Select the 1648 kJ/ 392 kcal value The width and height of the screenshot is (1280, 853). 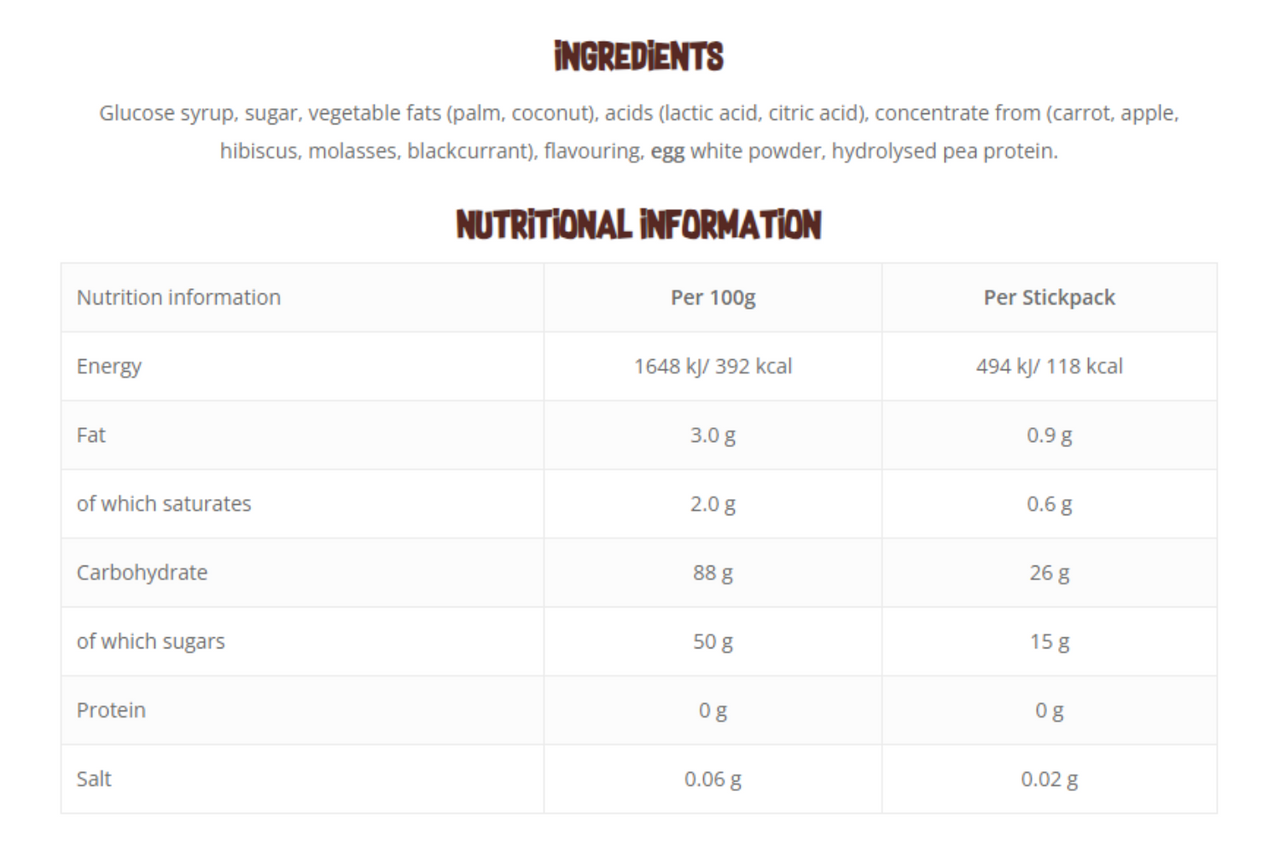[x=713, y=366]
